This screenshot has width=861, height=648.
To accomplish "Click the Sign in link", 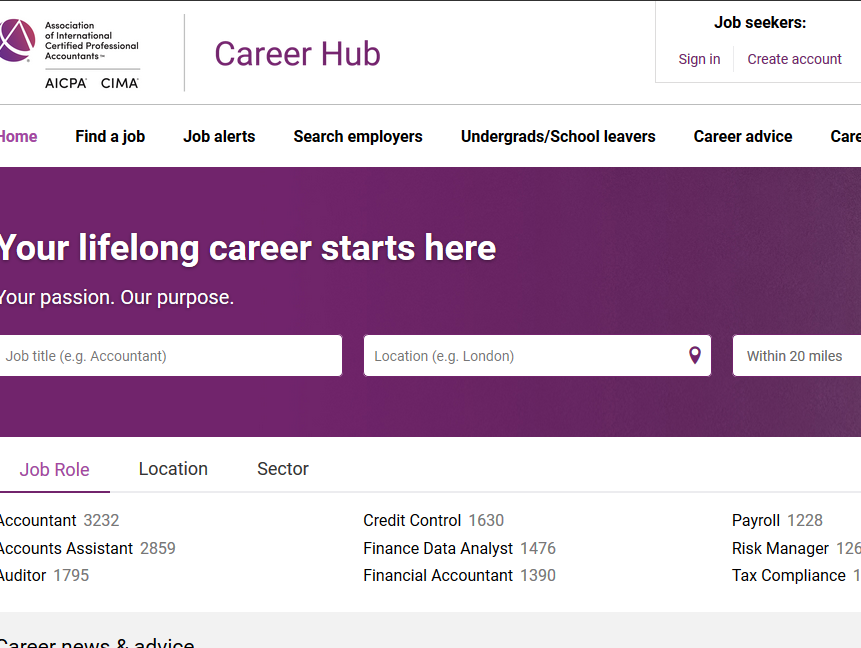I will tap(699, 59).
